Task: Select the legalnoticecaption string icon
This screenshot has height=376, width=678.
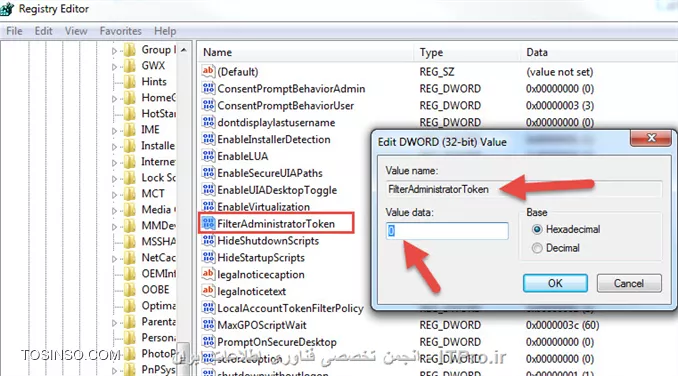Action: coord(208,274)
